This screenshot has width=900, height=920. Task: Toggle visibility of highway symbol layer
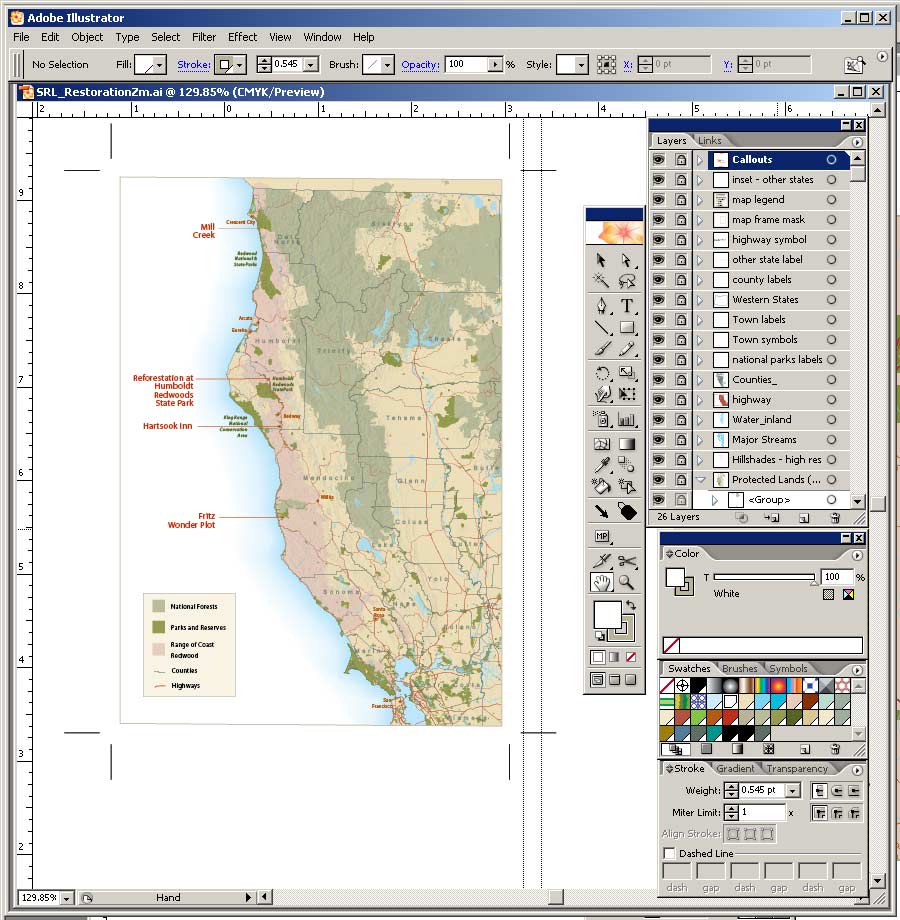pyautogui.click(x=658, y=239)
